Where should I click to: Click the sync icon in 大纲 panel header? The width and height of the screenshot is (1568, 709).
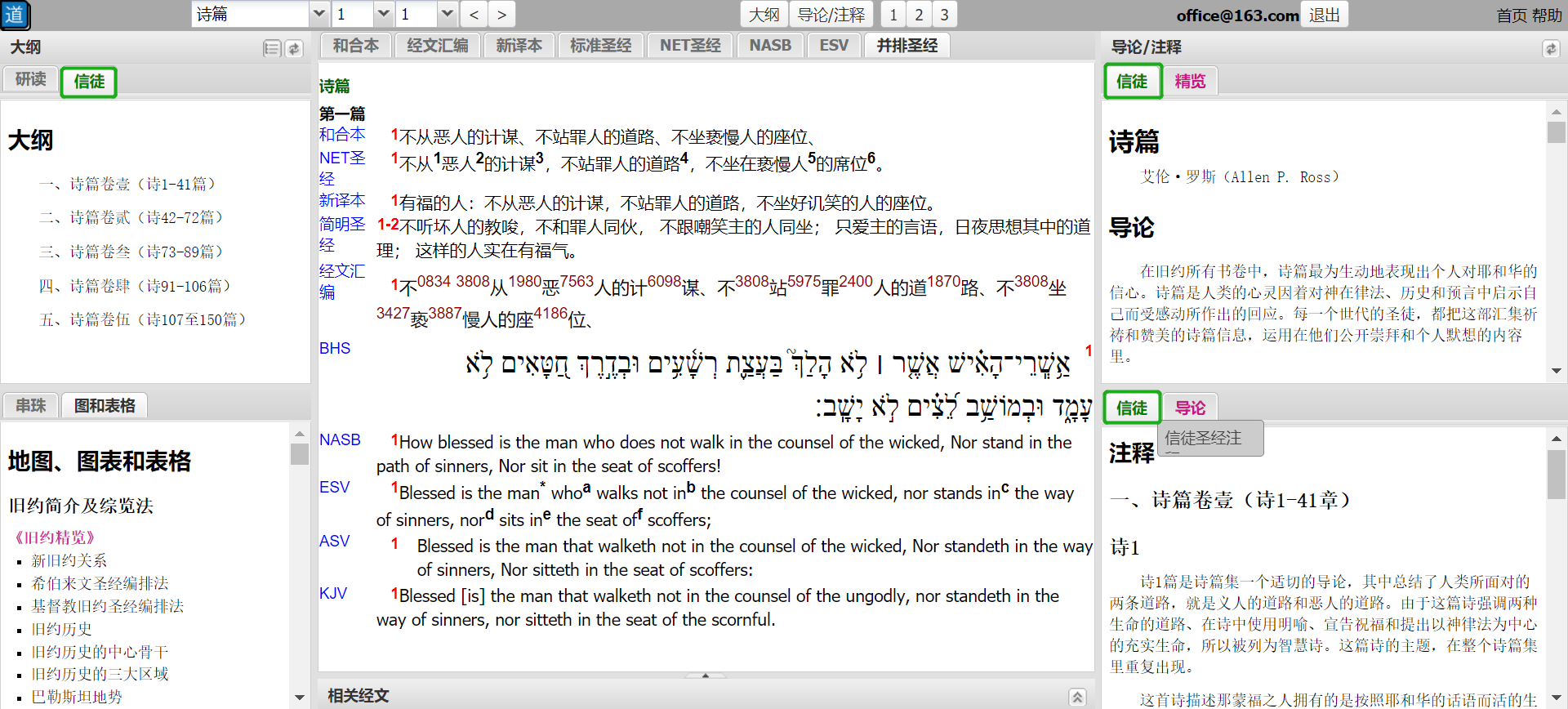294,49
